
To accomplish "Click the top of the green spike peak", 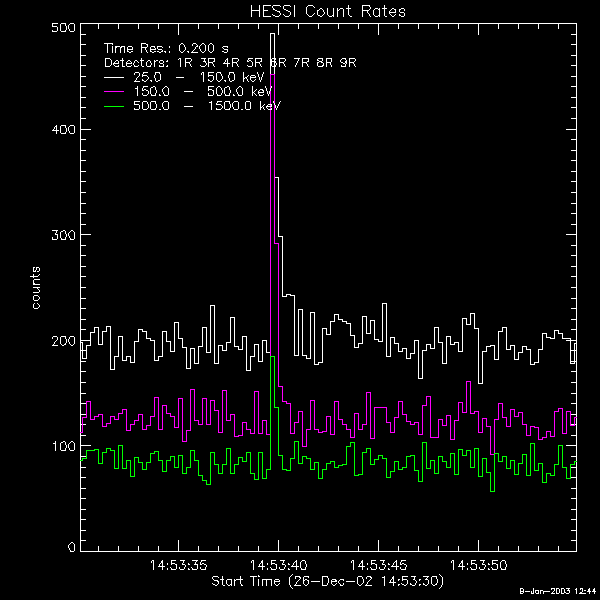I will pos(272,357).
